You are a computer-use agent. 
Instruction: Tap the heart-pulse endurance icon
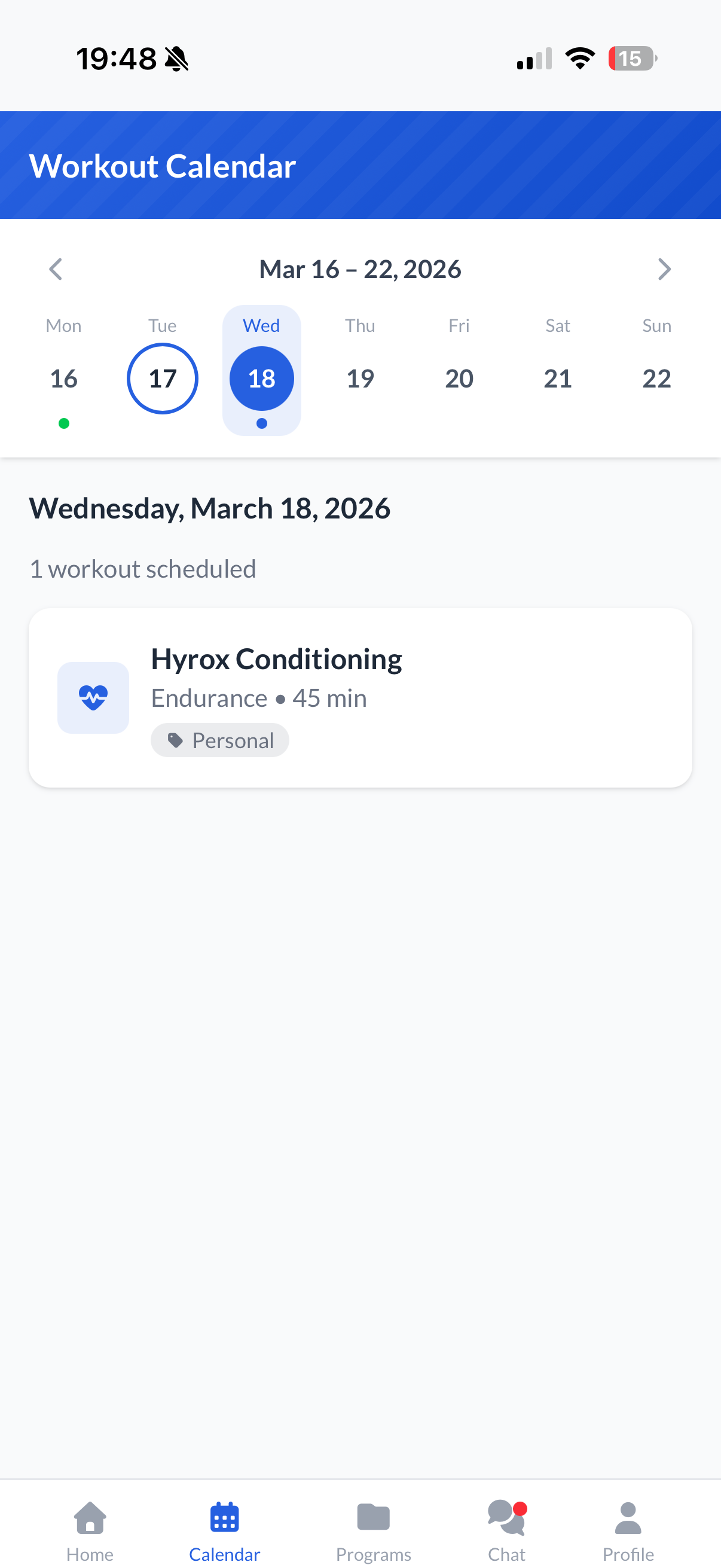[93, 697]
